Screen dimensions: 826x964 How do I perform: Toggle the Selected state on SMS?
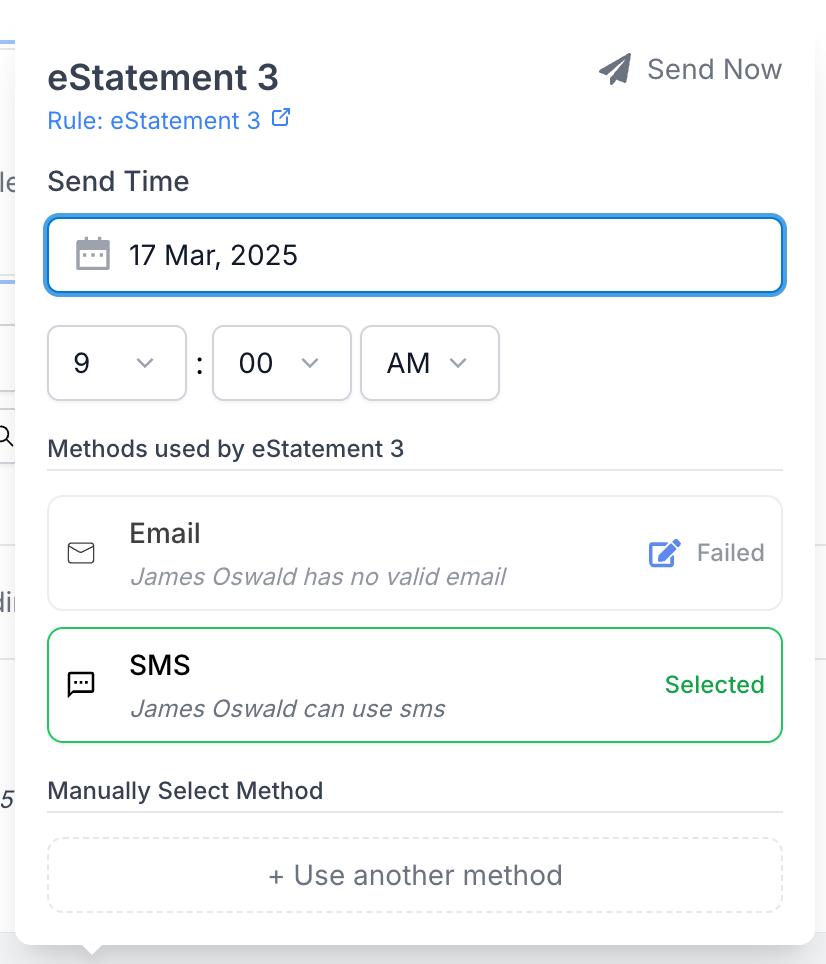[x=714, y=685]
